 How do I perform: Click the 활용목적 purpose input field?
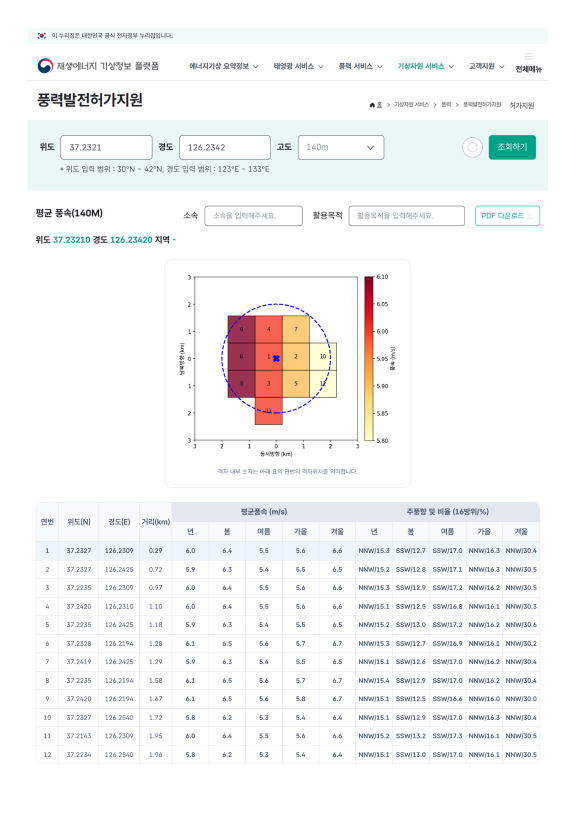pos(406,216)
